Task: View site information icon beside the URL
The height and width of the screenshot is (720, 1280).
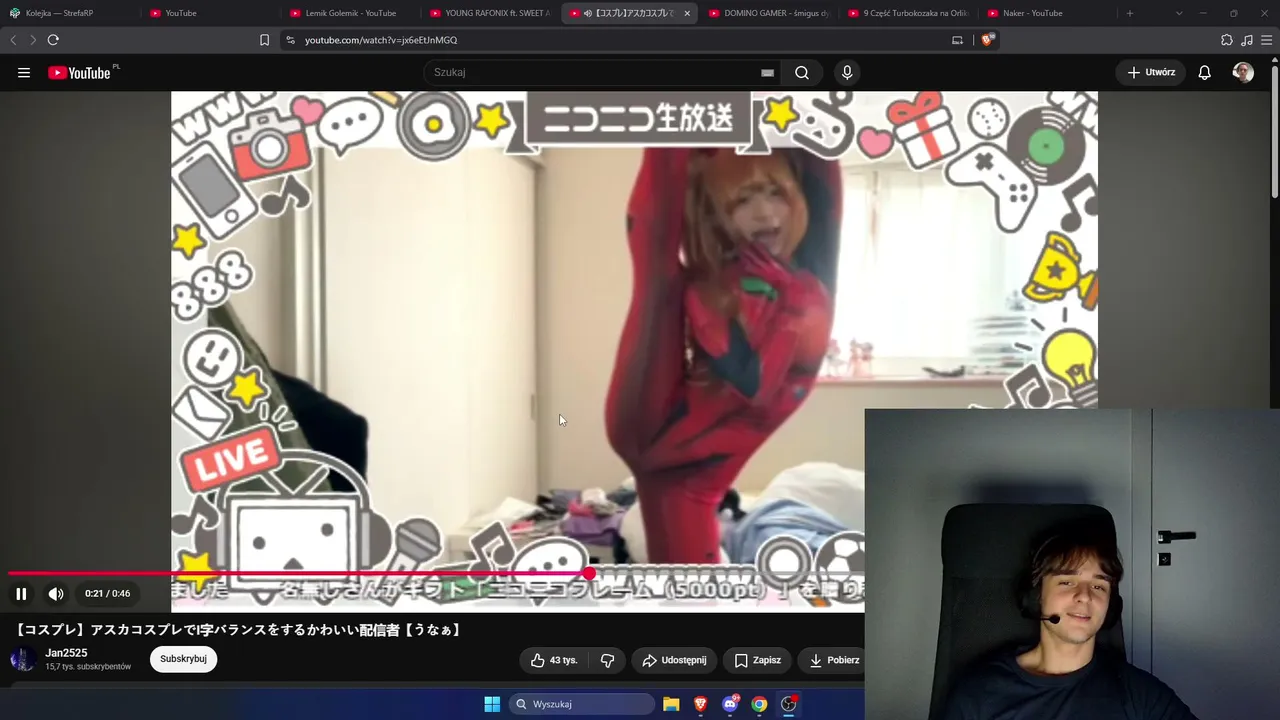Action: 290,40
